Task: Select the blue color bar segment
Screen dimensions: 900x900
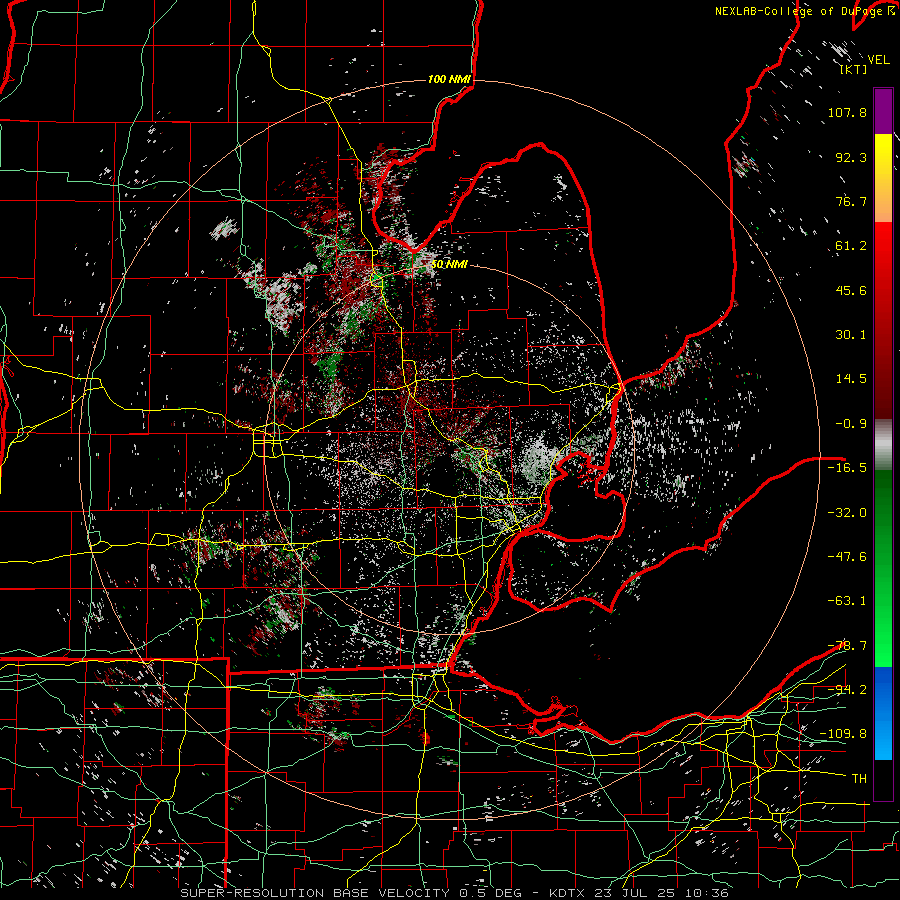Action: [883, 713]
